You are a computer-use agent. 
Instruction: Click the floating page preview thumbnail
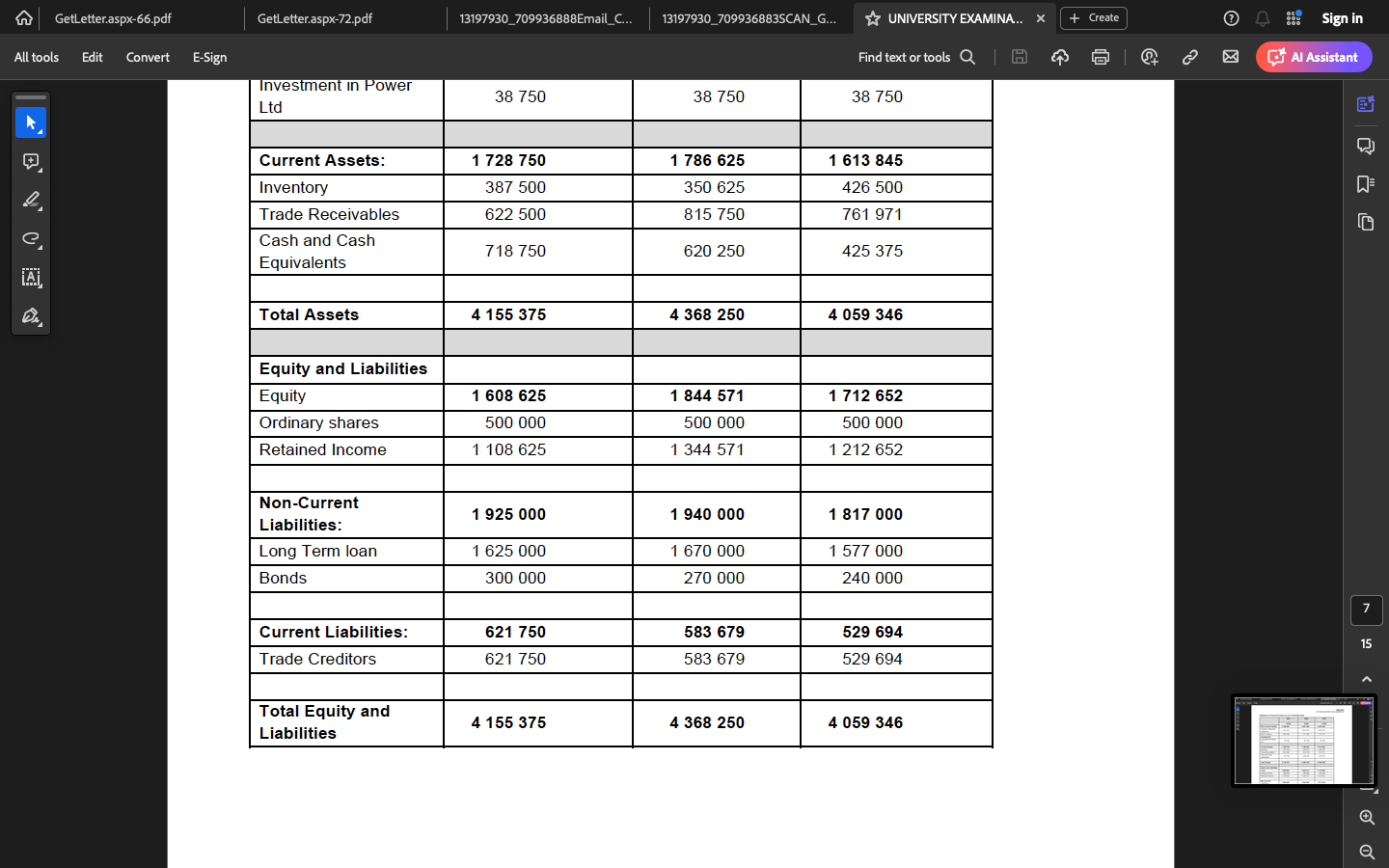pyautogui.click(x=1304, y=742)
